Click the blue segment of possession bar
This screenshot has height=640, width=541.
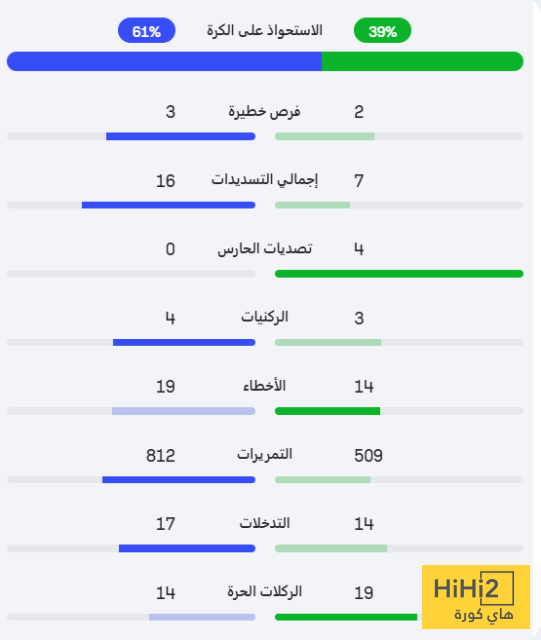(x=164, y=61)
